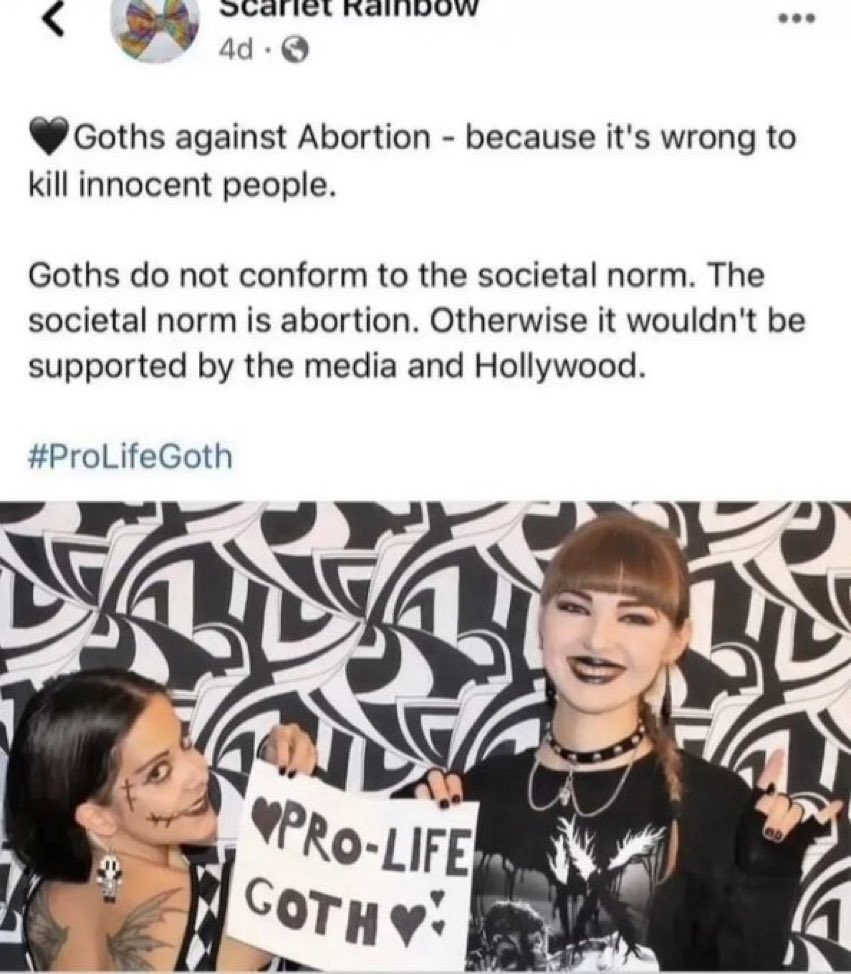The width and height of the screenshot is (851, 974).
Task: Click the globe public privacy icon
Action: (295, 50)
